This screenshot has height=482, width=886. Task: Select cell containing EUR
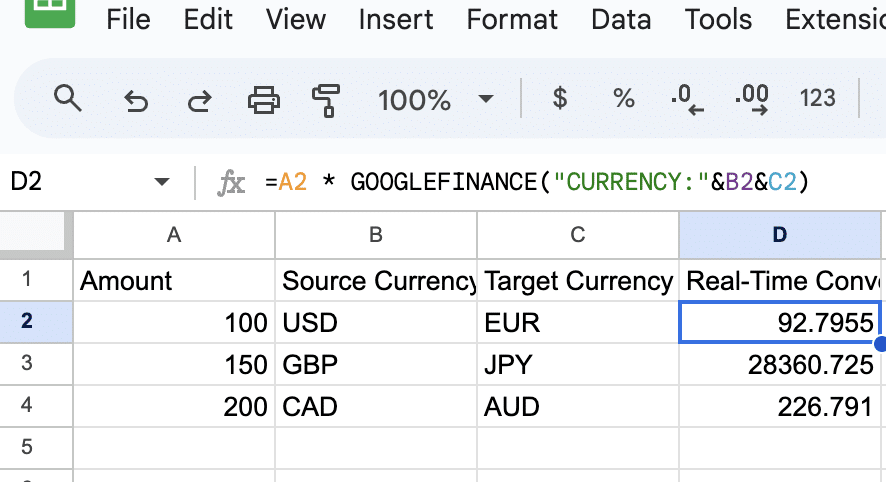577,322
